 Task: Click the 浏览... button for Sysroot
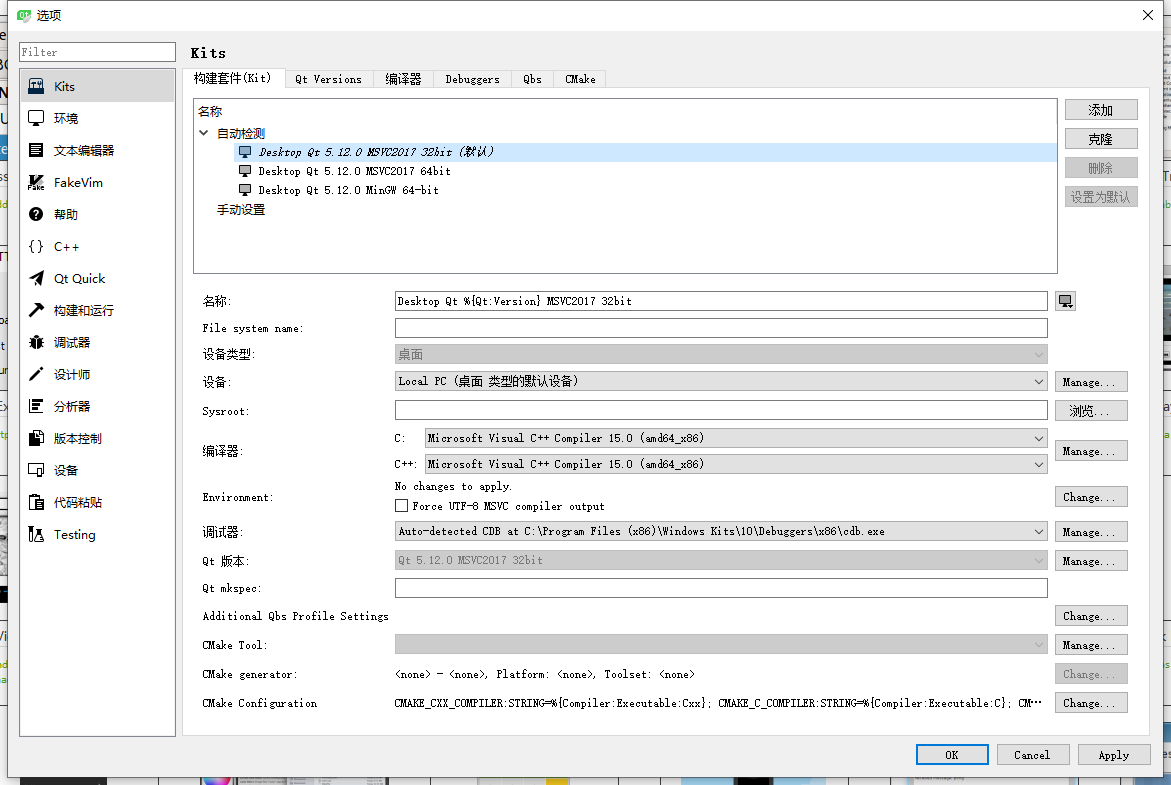1091,411
